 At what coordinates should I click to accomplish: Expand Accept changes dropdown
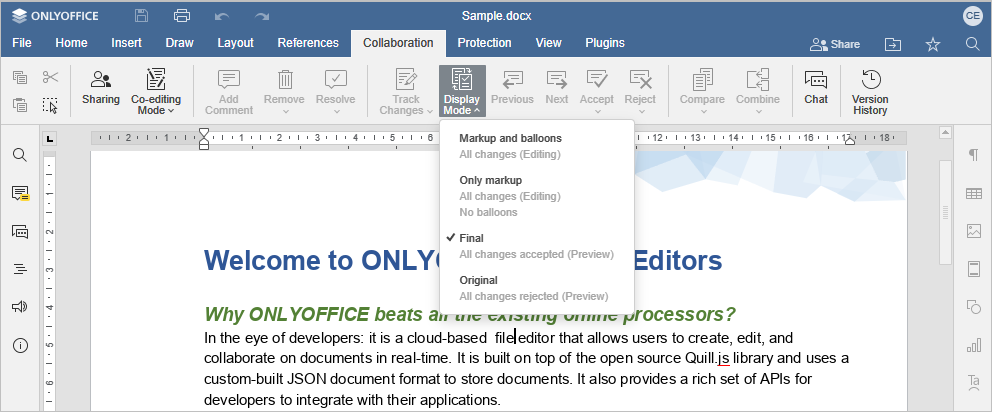(x=597, y=111)
